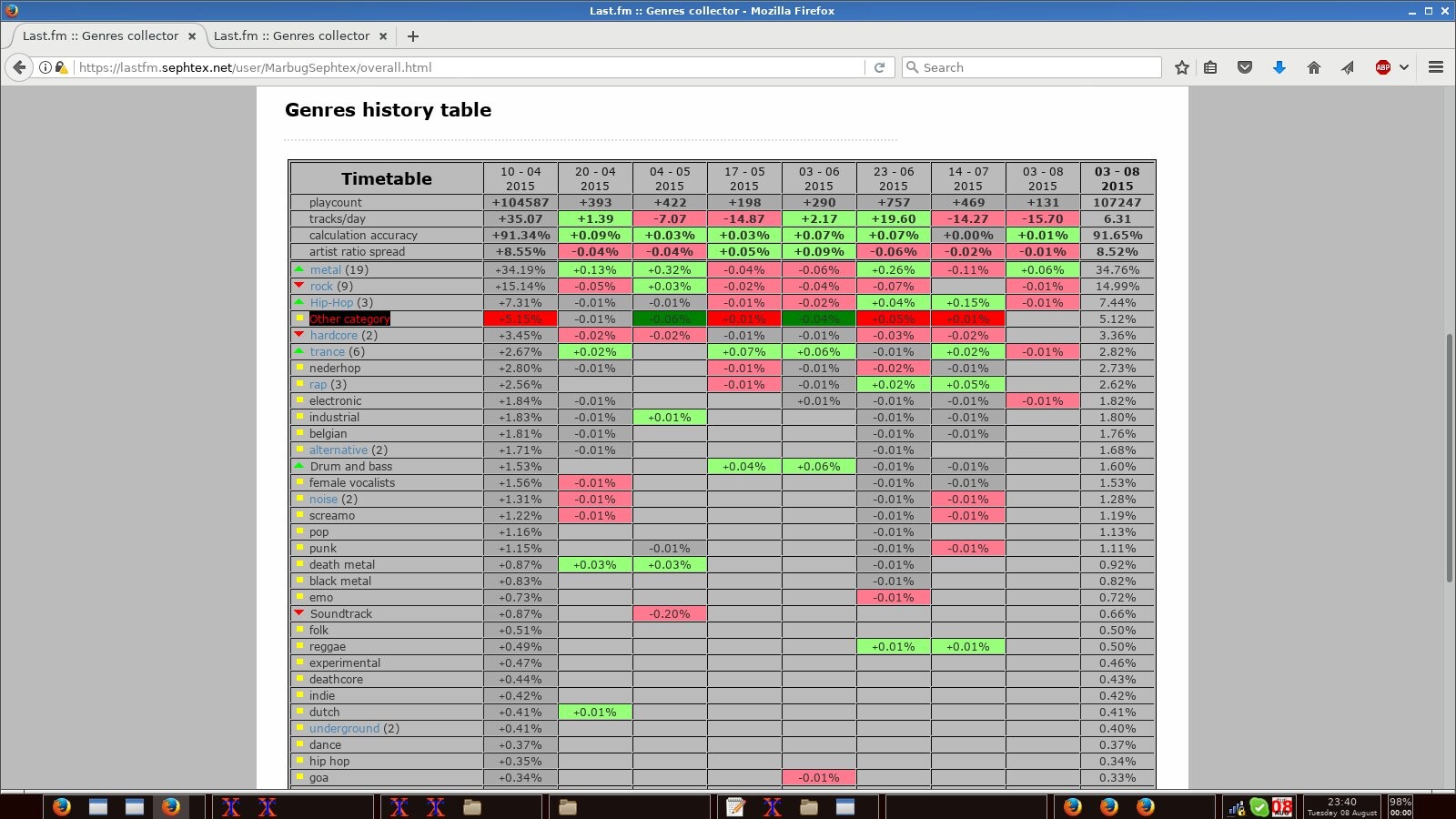1456x819 pixels.
Task: Open the bookmarks list icon
Action: [x=1210, y=67]
